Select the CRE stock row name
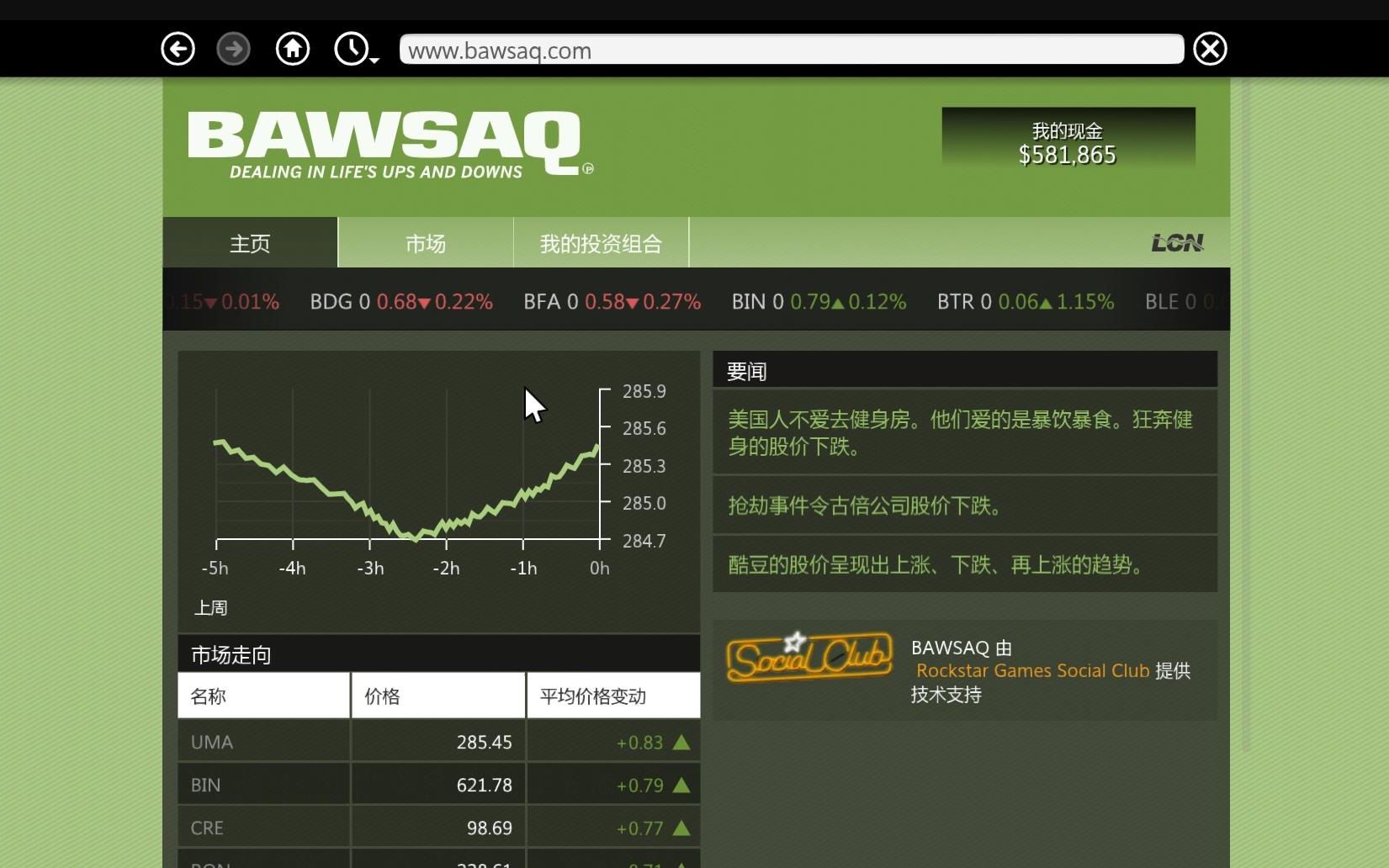1389x868 pixels. click(x=207, y=828)
